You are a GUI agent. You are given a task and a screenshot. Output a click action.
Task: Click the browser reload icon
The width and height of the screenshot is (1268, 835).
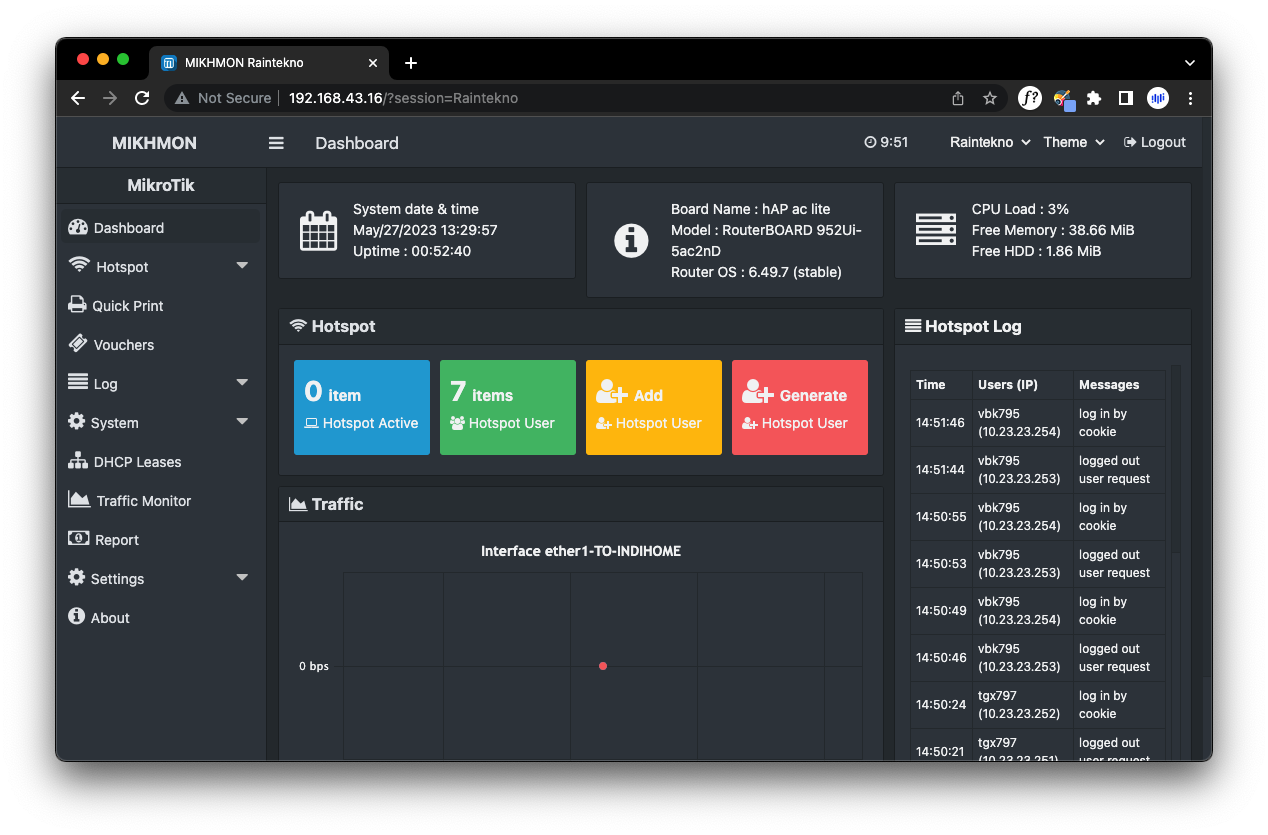pos(142,98)
